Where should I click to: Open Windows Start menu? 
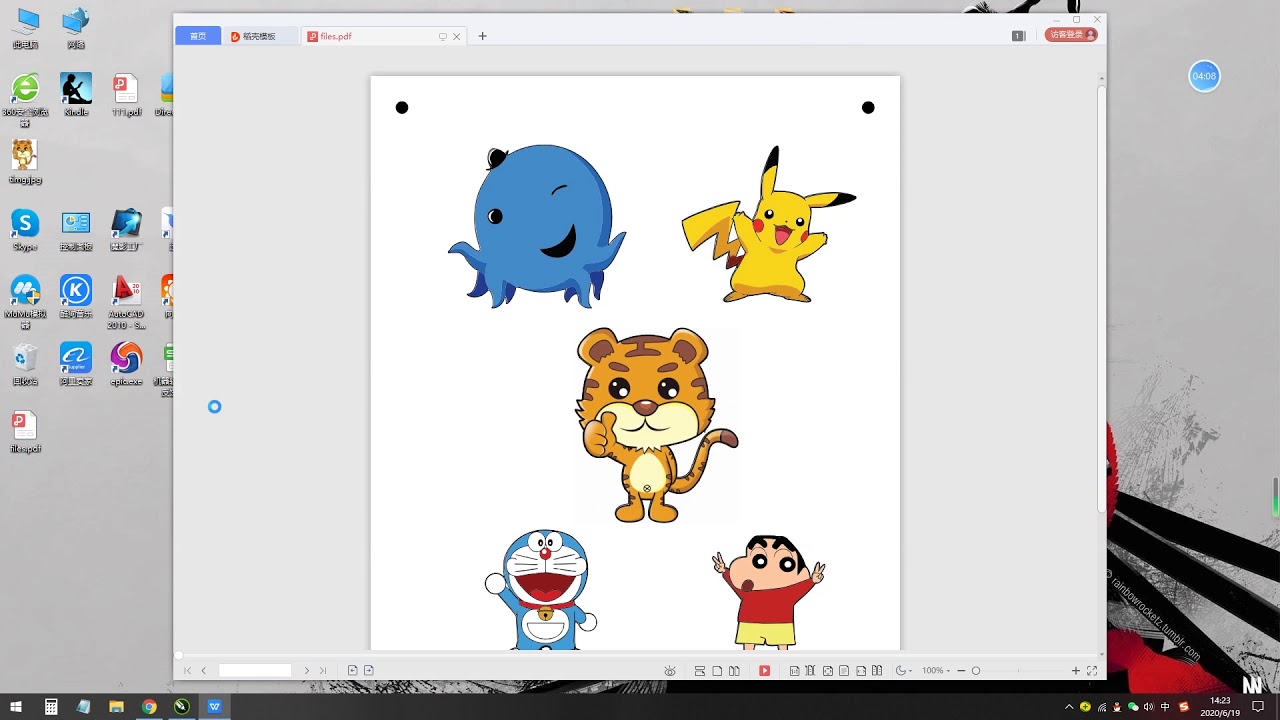(16, 707)
